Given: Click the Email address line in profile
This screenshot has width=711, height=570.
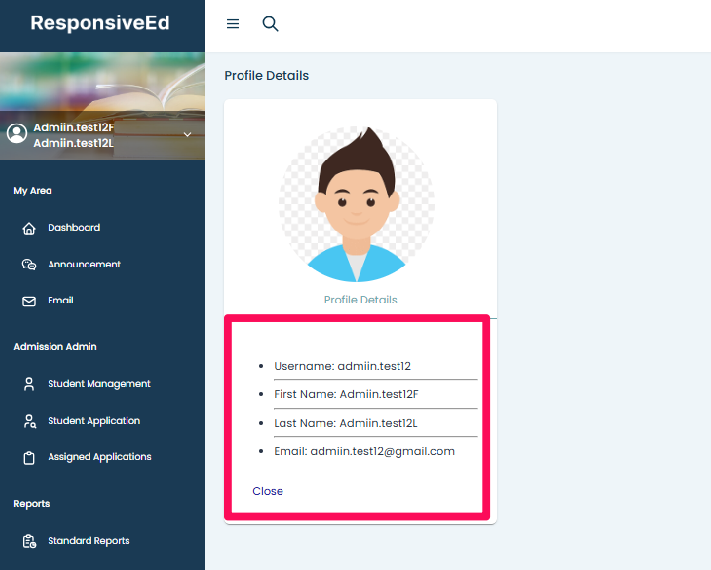Looking at the screenshot, I should click(364, 451).
